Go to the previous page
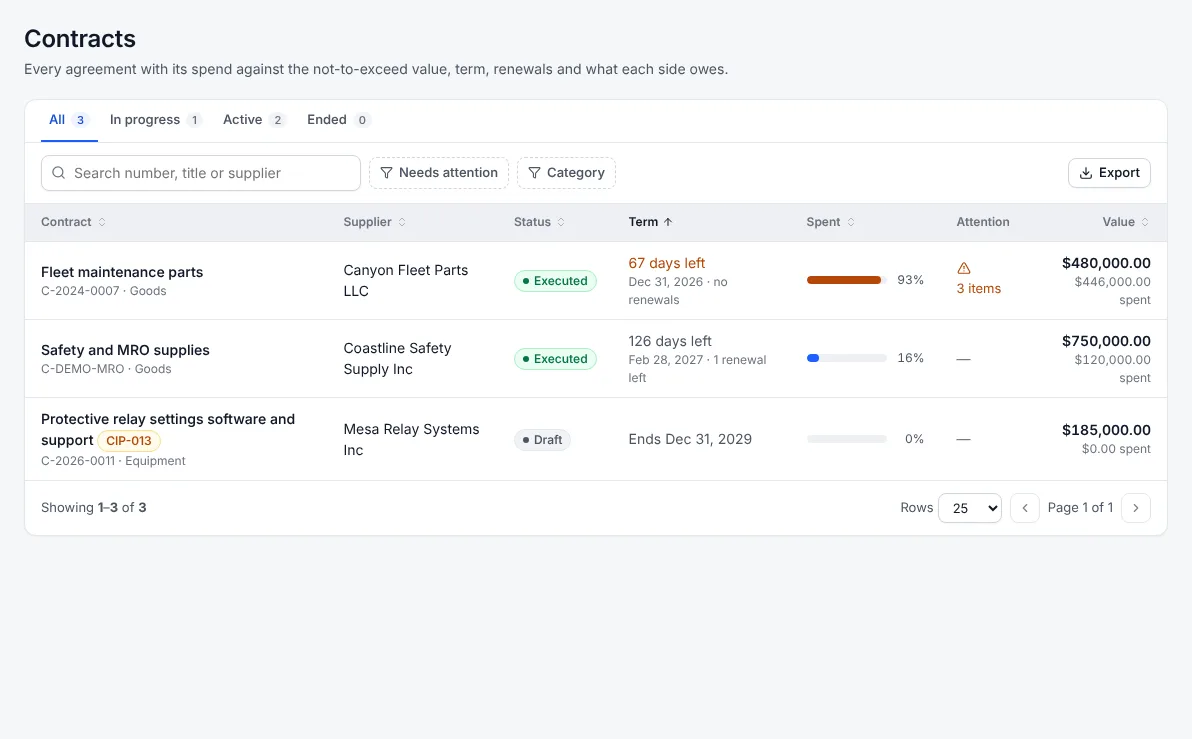Image resolution: width=1192 pixels, height=739 pixels. click(x=1025, y=508)
